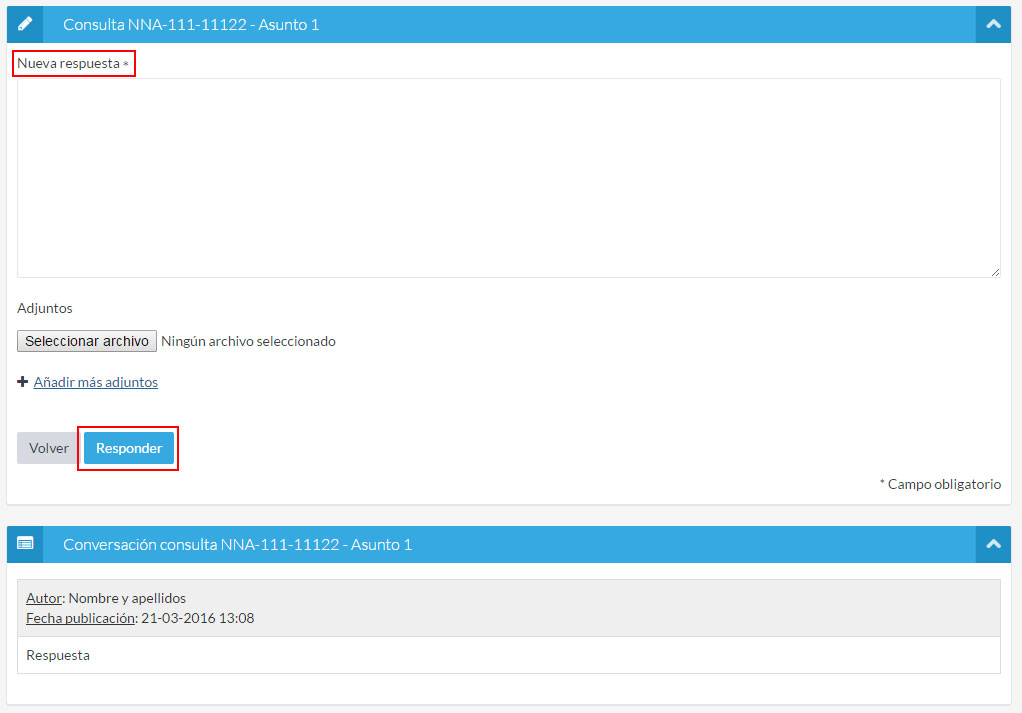Click the Nueva respuesta field label

point(68,64)
